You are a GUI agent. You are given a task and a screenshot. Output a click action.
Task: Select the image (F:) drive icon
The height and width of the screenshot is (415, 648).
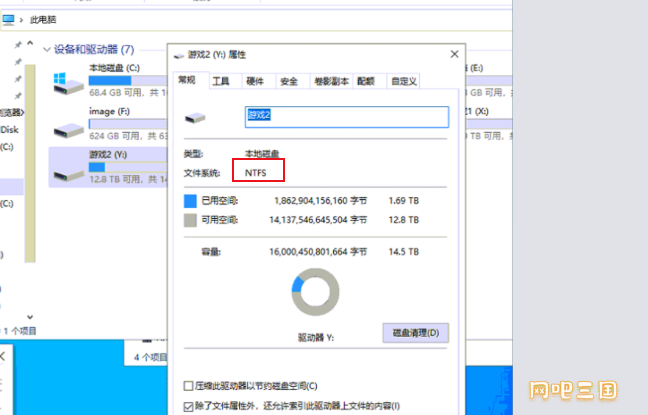(x=68, y=131)
